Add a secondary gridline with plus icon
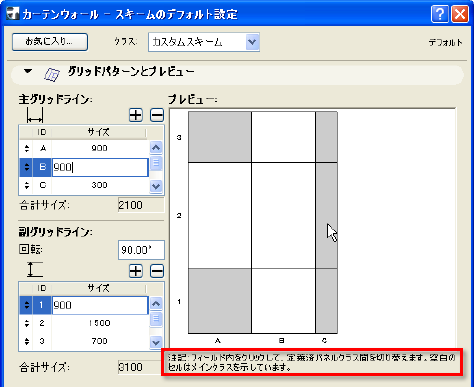 click(136, 271)
